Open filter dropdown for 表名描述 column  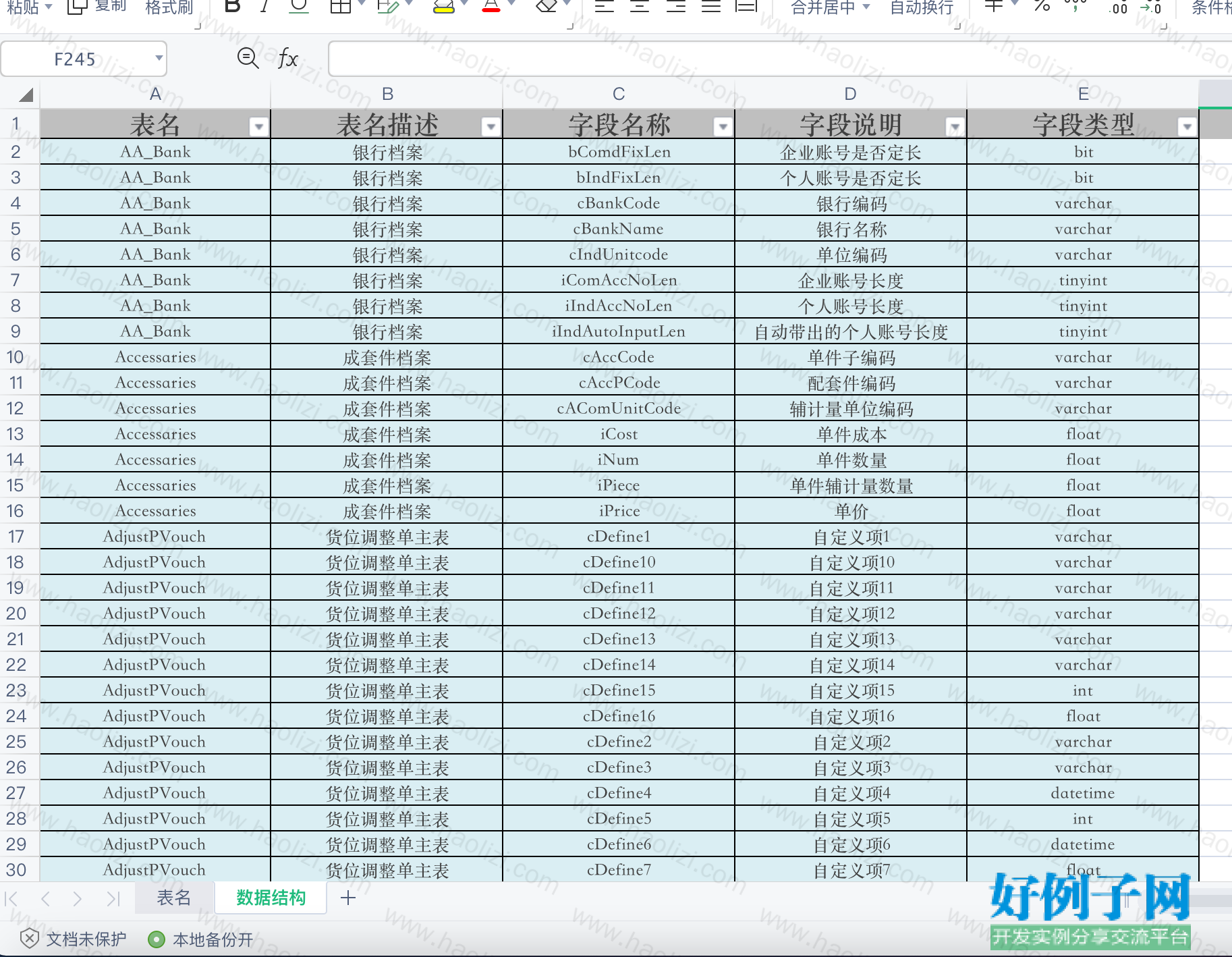(x=491, y=126)
